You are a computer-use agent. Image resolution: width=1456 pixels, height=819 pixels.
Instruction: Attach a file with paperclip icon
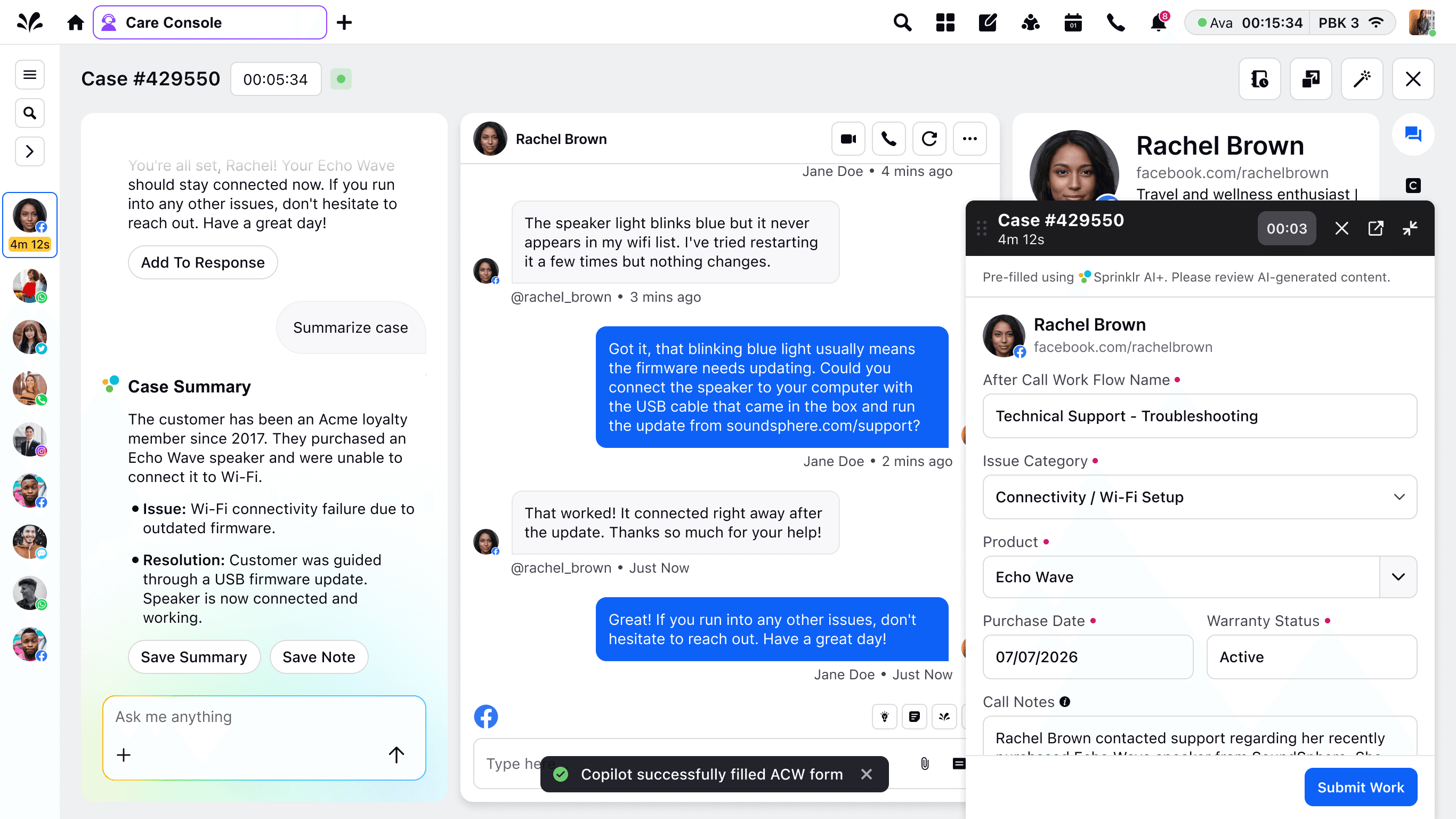(925, 764)
